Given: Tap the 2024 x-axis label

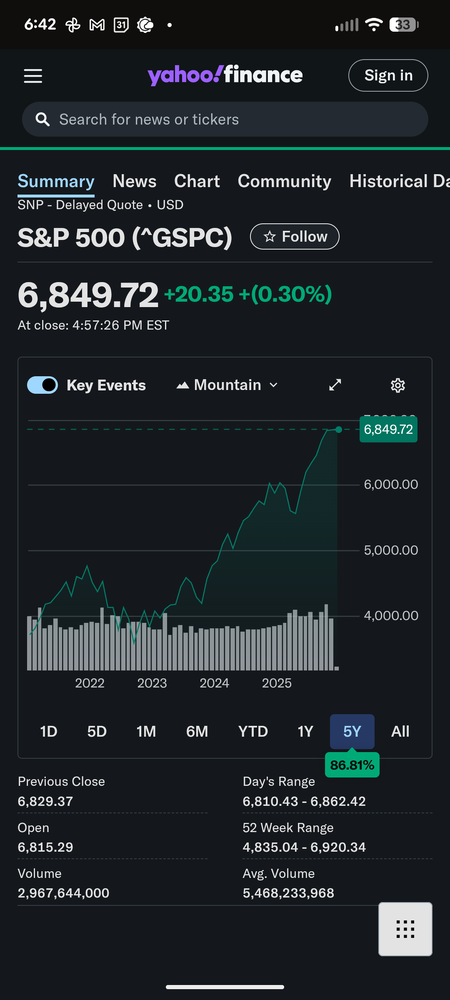Looking at the screenshot, I should [214, 684].
